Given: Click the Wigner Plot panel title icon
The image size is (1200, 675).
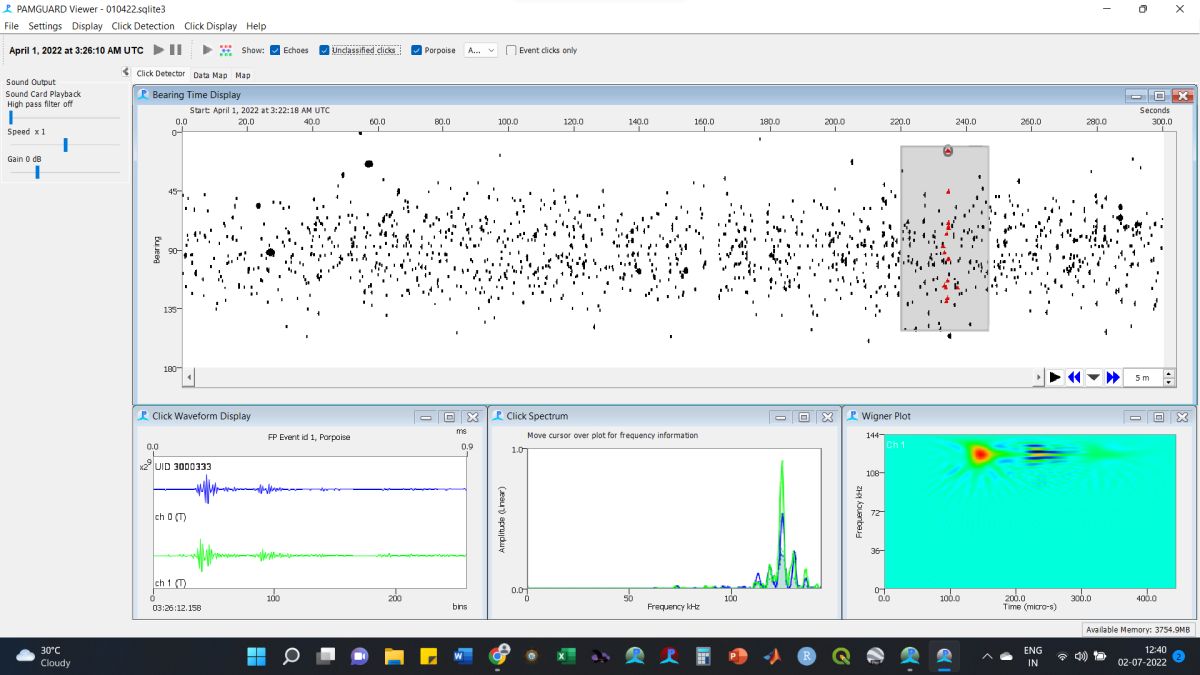Looking at the screenshot, I should 852,416.
